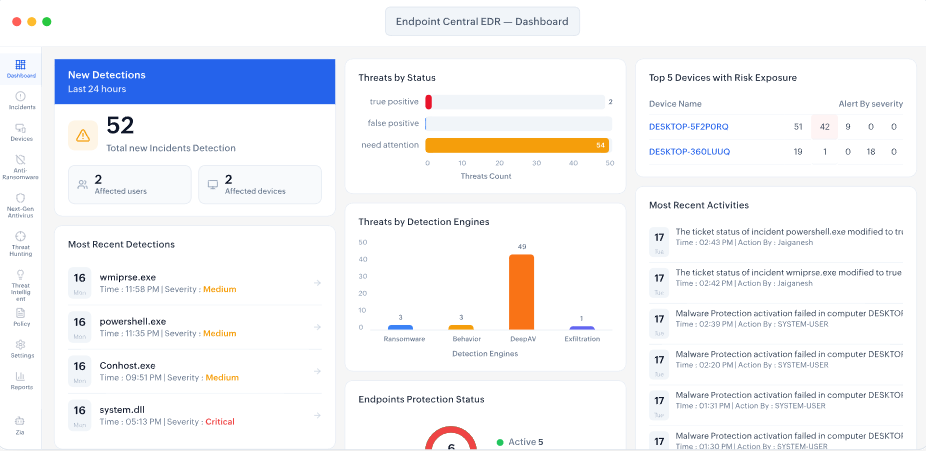Image resolution: width=926 pixels, height=451 pixels.
Task: Open Threat Intelligence bulb icon
Action: point(21,274)
